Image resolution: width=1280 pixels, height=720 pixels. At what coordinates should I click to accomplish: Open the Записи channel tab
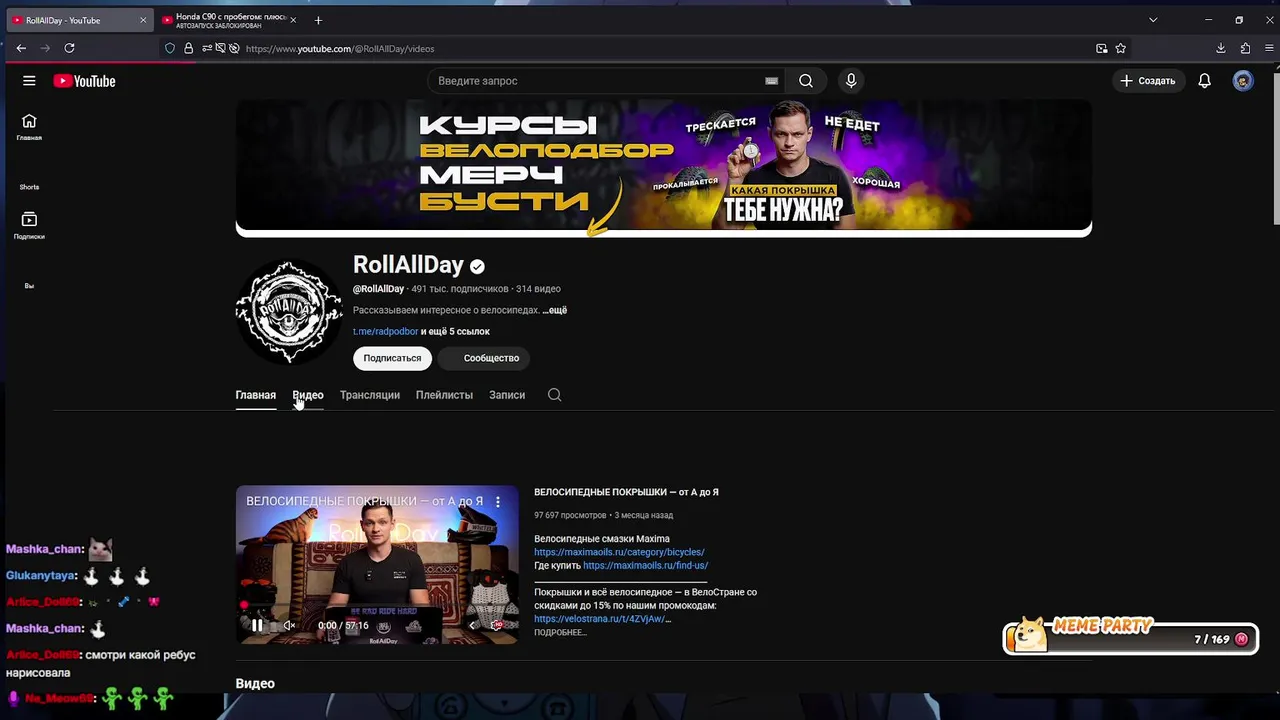point(507,395)
